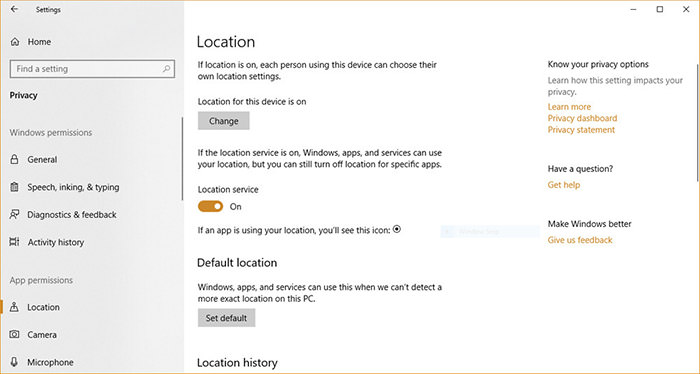Select the Activity history icon
Viewport: 700px width, 374px height.
[14, 242]
